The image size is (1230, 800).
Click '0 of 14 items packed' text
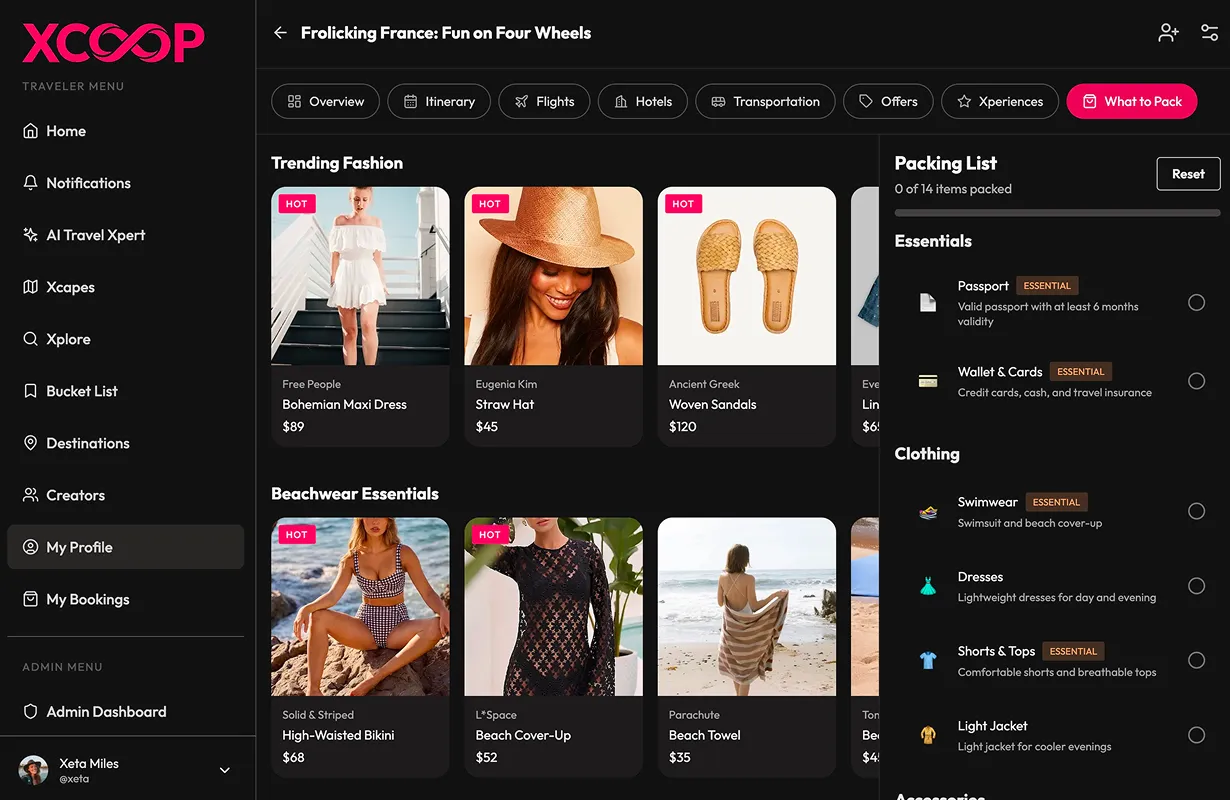click(953, 189)
